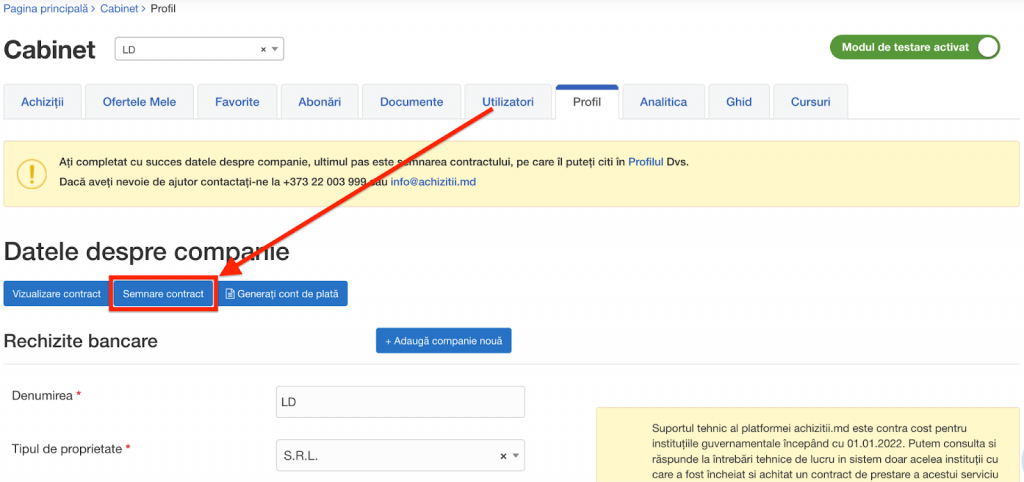Clear the S.R.L. selection with the x
Image resolution: width=1024 pixels, height=482 pixels.
point(503,456)
